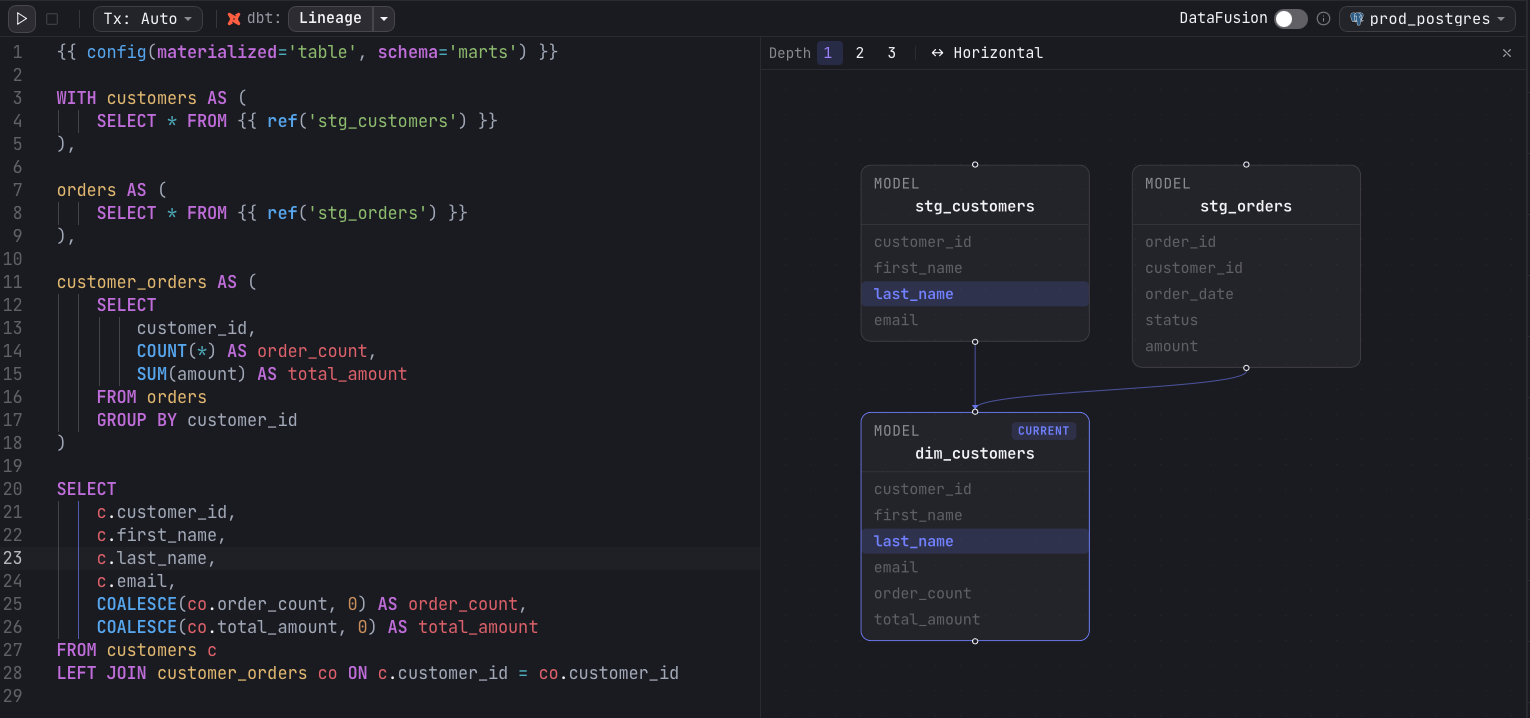
Task: Click FROM customers c on line 27
Action: click(x=137, y=650)
